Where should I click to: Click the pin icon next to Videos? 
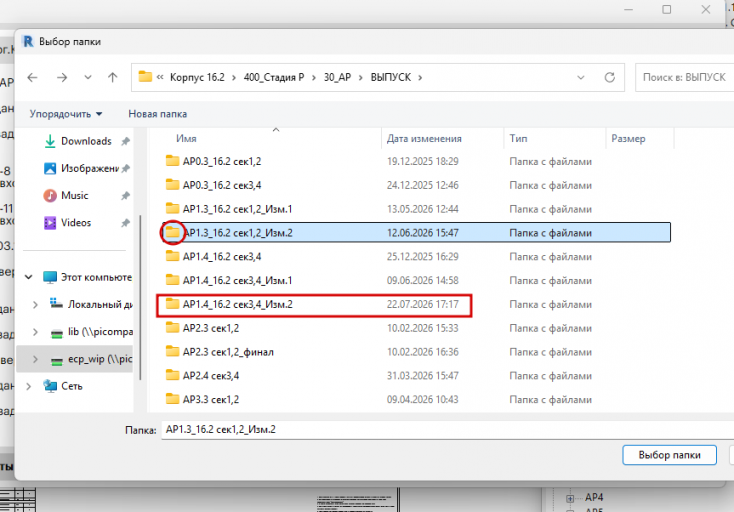pyautogui.click(x=125, y=223)
